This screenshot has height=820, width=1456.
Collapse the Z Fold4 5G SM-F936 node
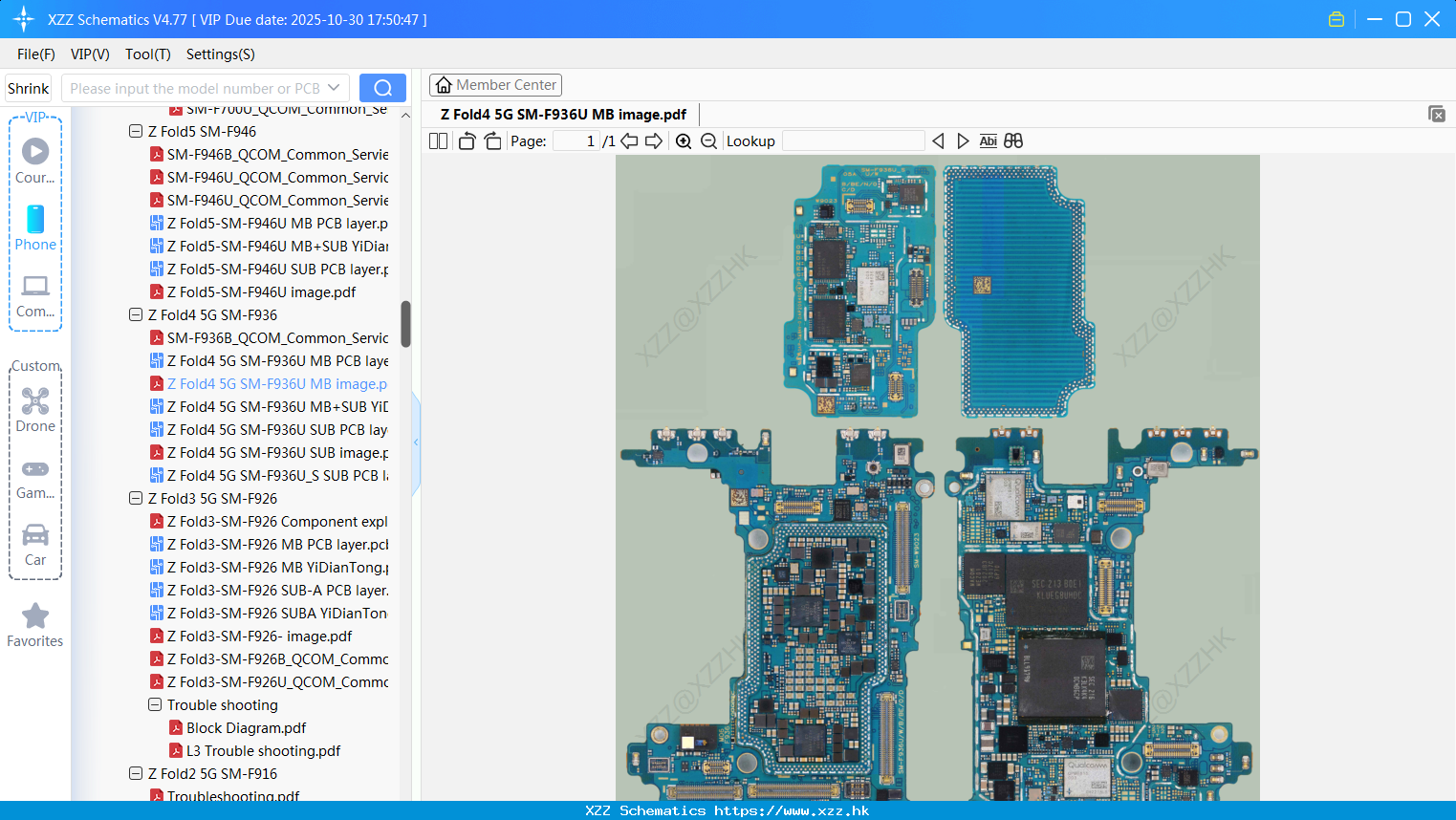point(136,314)
